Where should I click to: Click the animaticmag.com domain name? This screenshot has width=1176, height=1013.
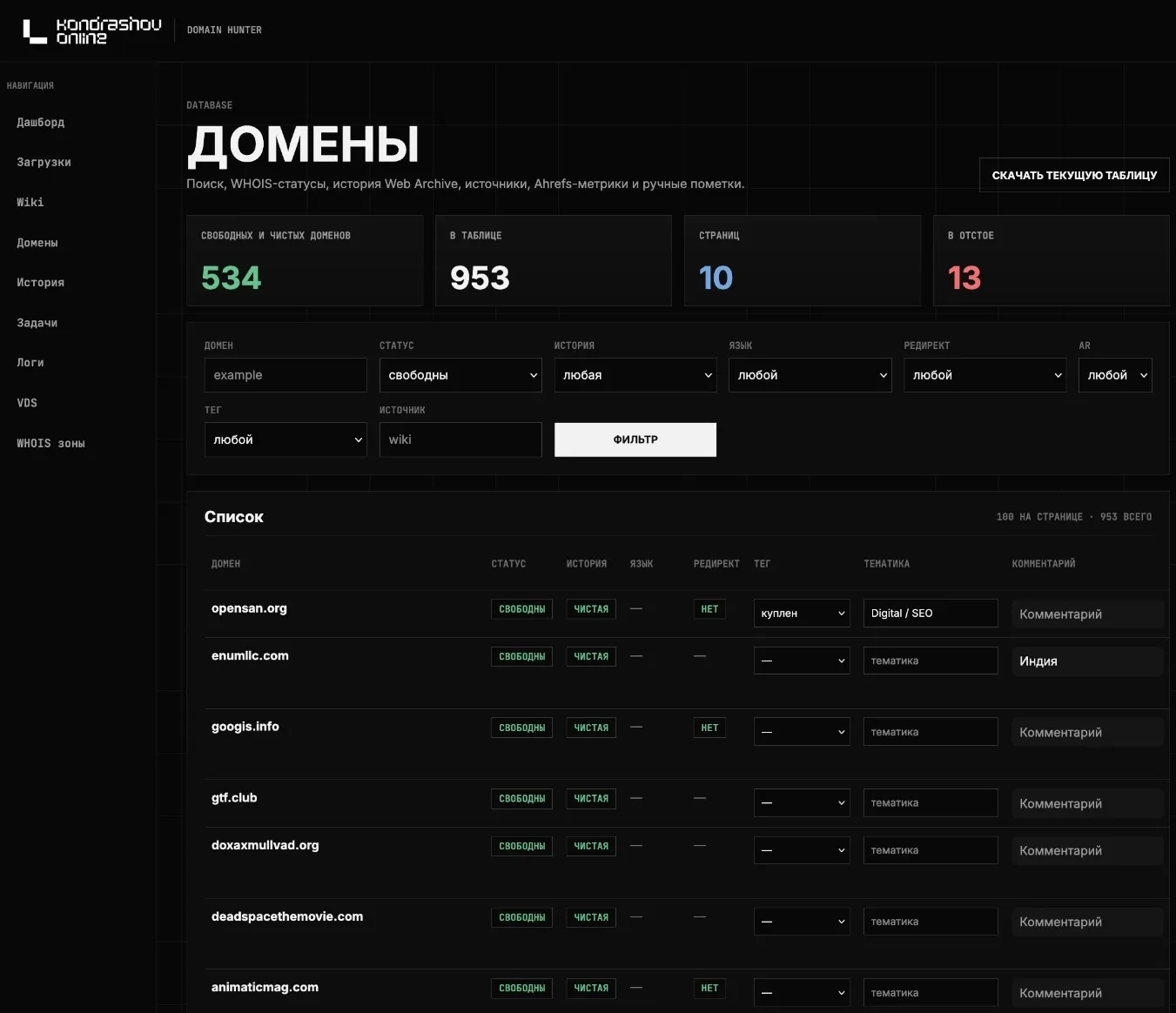click(265, 987)
